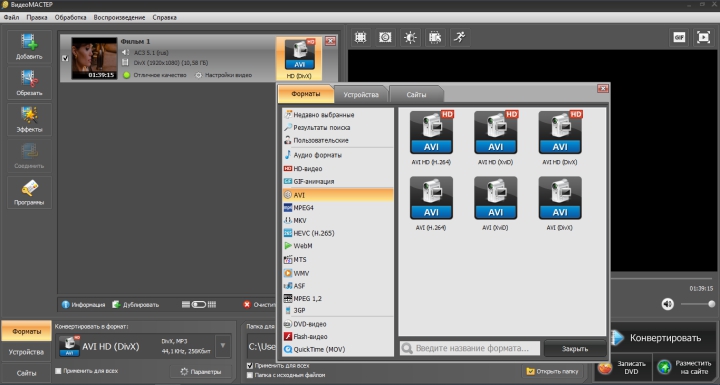The image size is (720, 385).
Task: Select the AVI (H.264) format icon
Action: [x=431, y=198]
